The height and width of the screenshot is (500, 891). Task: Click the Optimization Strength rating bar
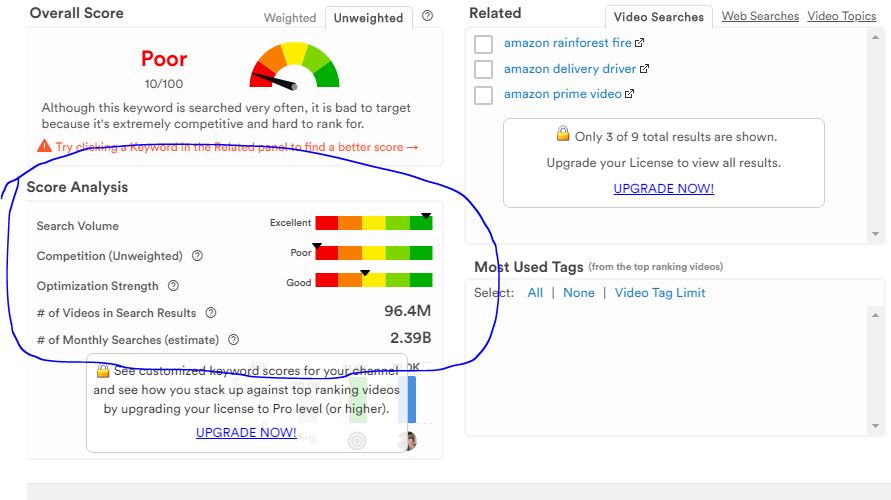point(374,280)
